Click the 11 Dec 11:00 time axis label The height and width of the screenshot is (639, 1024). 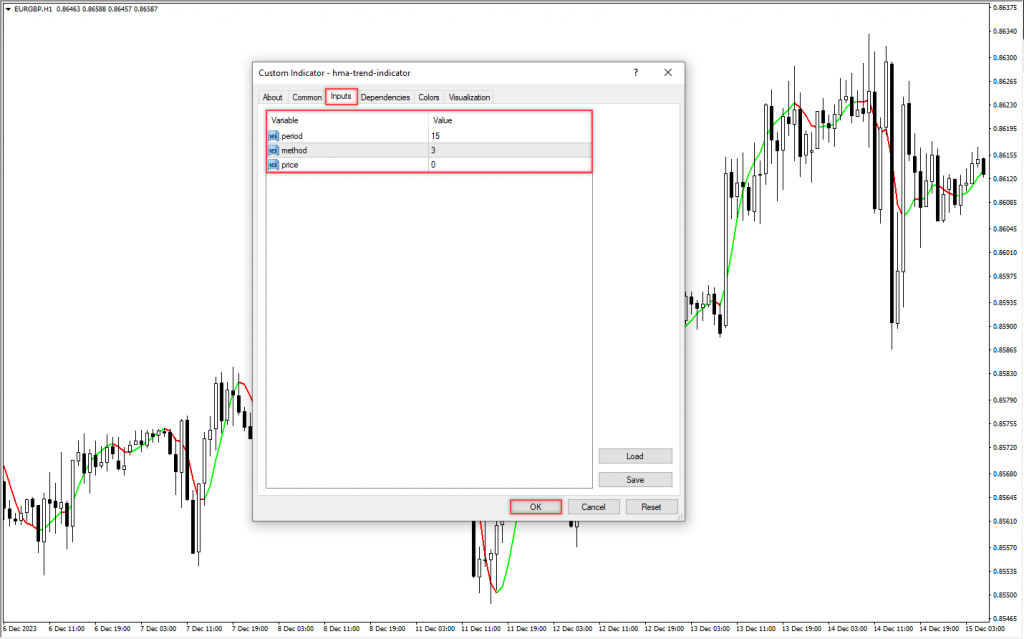pos(481,629)
